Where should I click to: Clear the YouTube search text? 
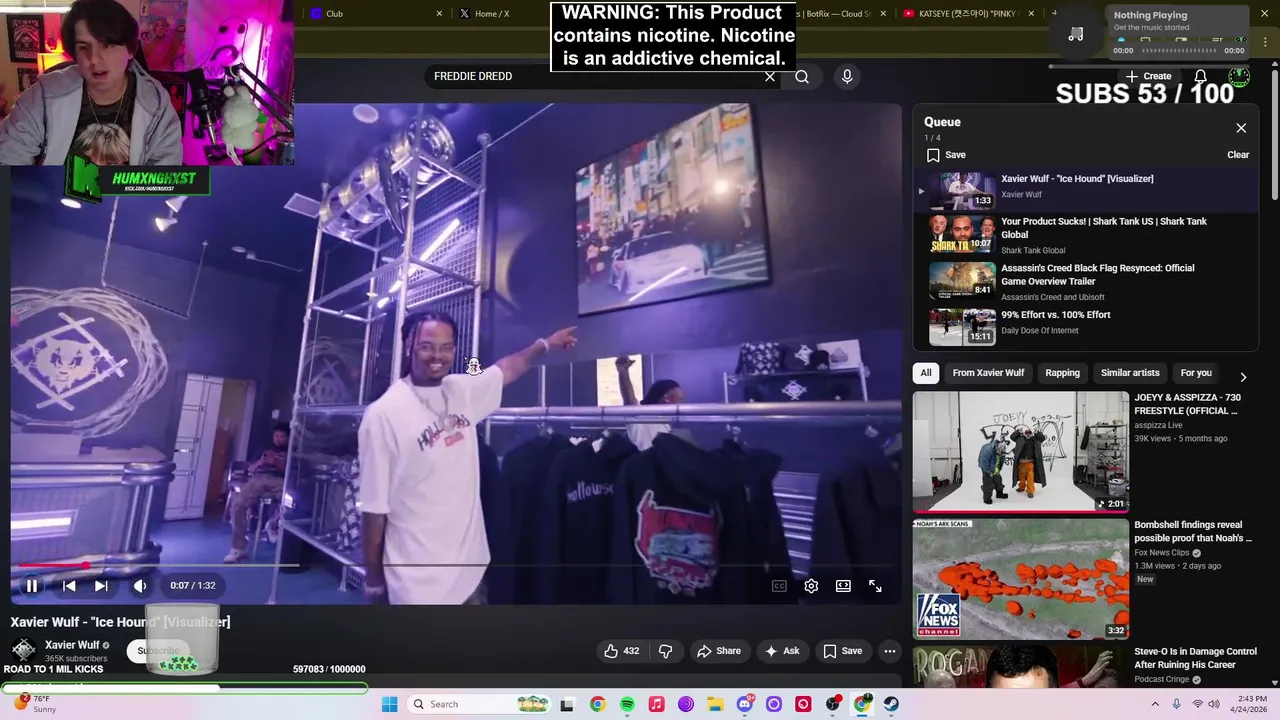coord(770,76)
